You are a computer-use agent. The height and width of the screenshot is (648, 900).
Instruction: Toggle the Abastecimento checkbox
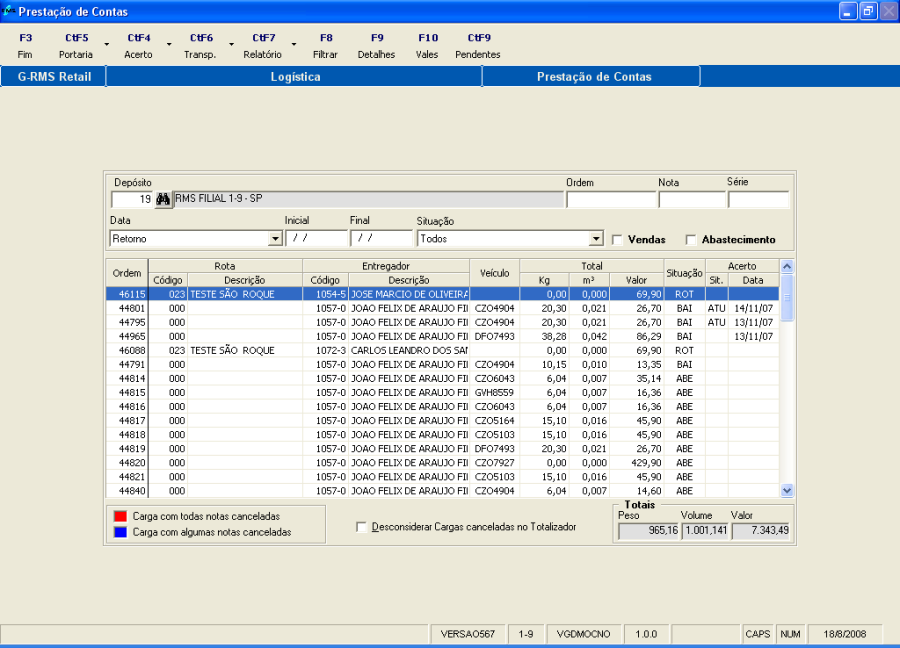click(x=691, y=240)
